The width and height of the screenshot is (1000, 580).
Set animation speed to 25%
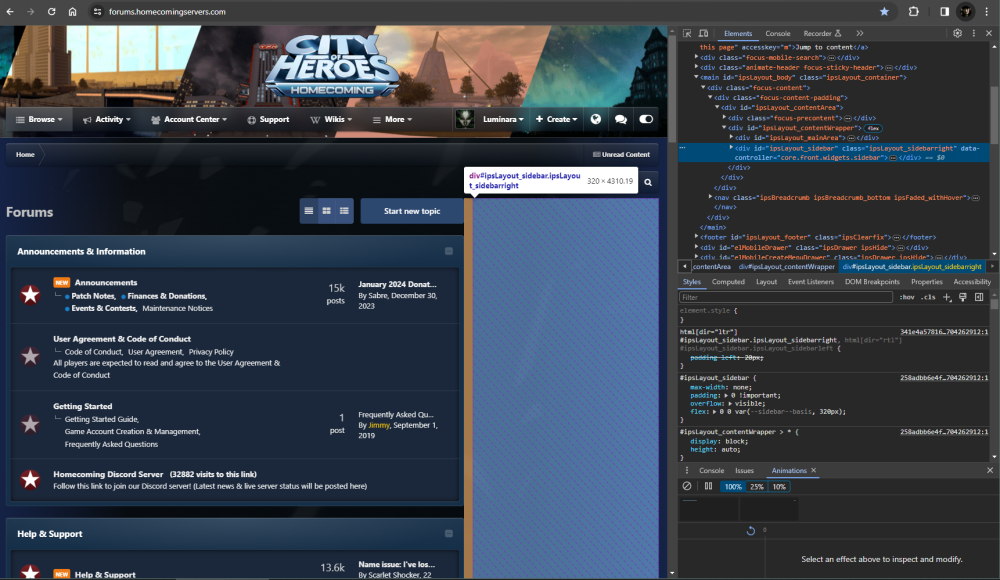(757, 486)
